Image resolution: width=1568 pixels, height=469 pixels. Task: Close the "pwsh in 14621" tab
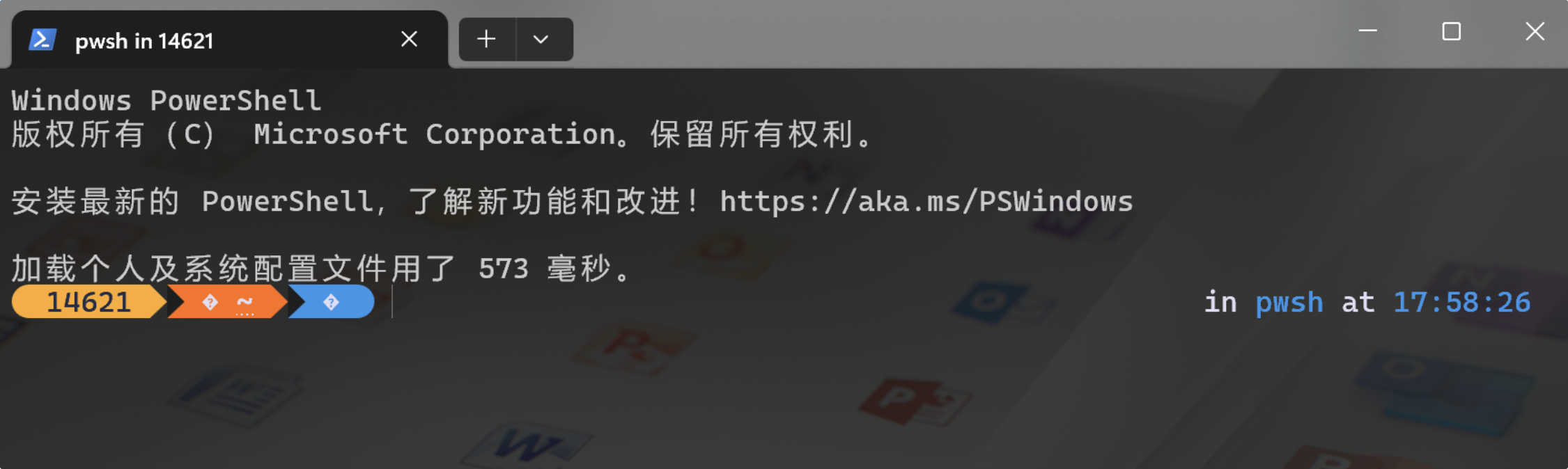(409, 39)
